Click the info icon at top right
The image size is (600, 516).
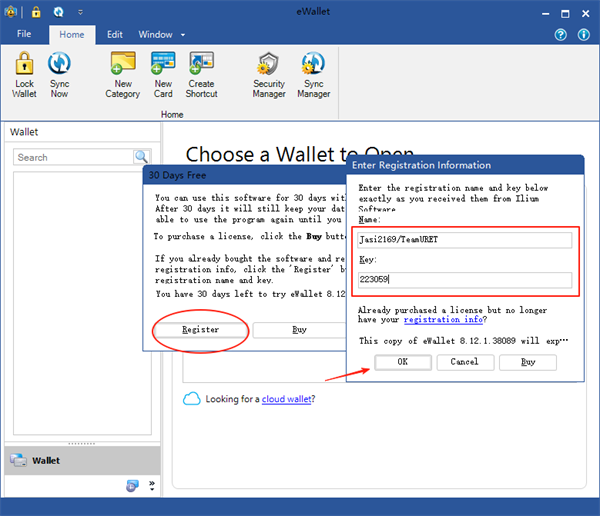pos(584,35)
